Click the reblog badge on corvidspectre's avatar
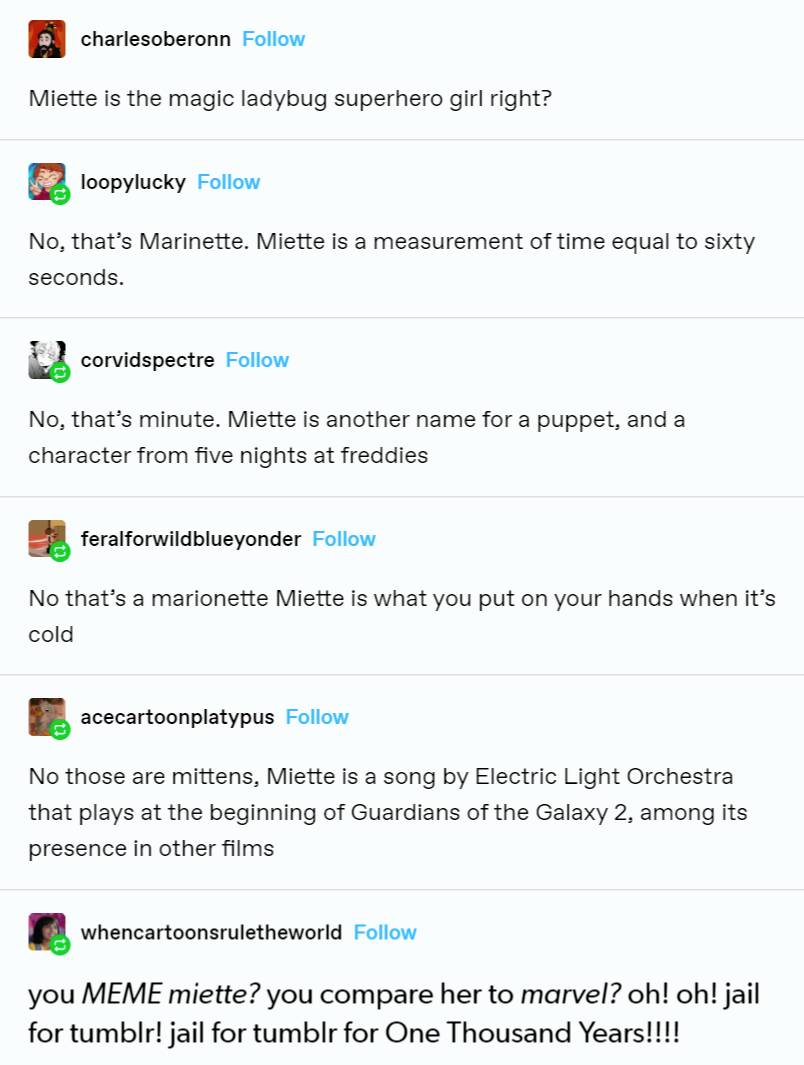 pos(60,374)
